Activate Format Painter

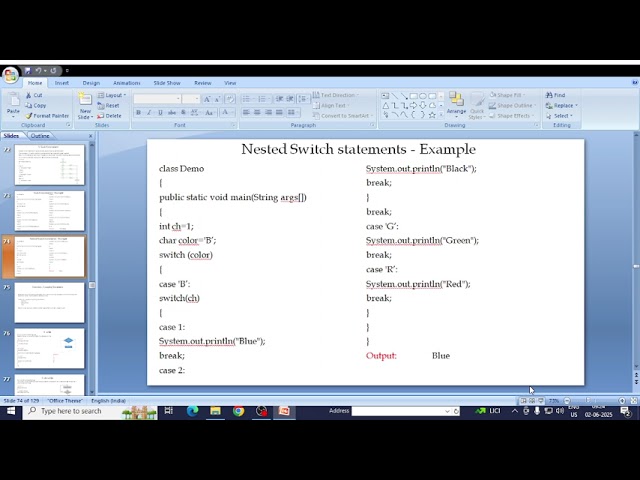(x=47, y=116)
